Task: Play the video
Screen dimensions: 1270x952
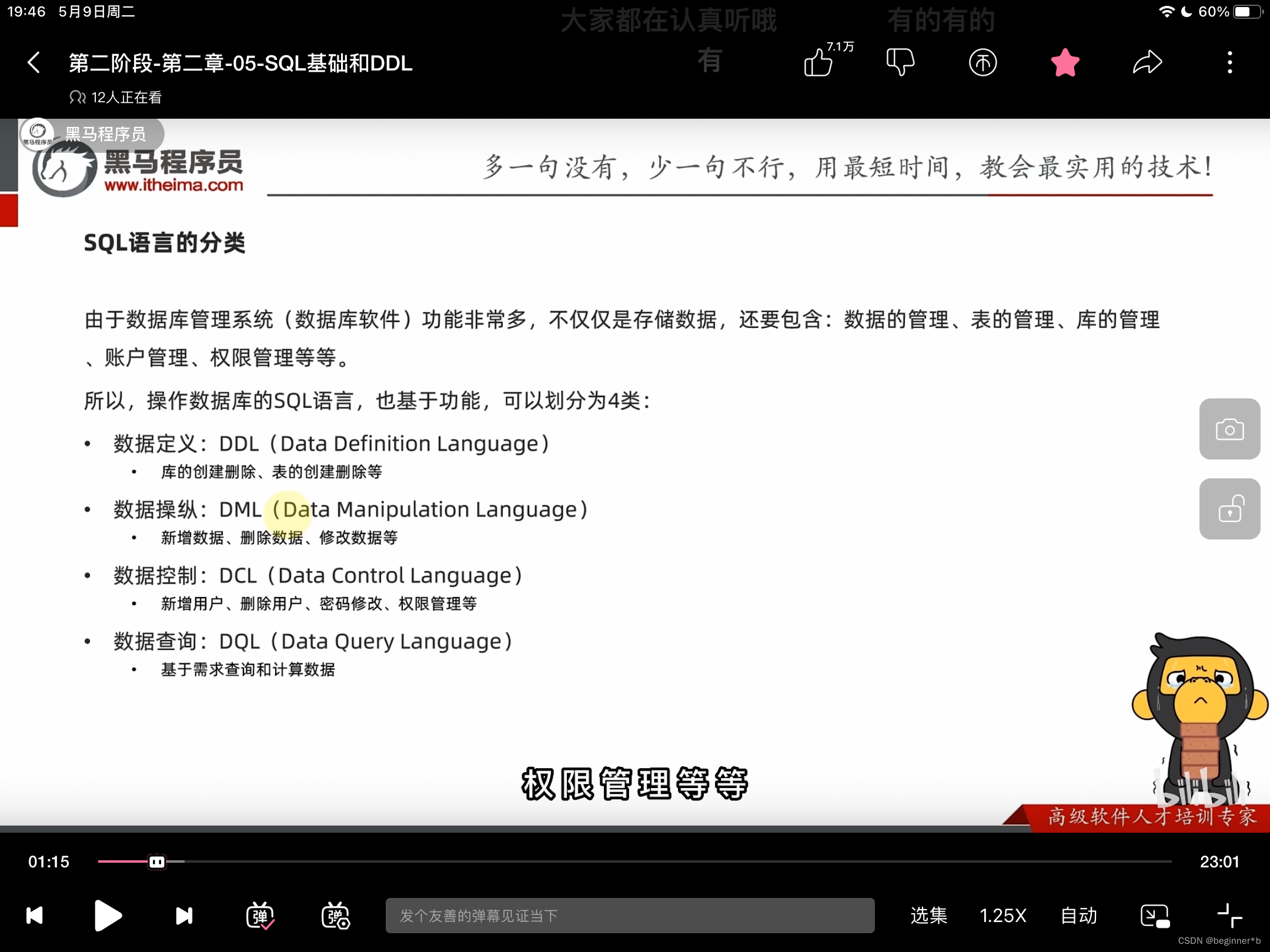Action: (108, 916)
